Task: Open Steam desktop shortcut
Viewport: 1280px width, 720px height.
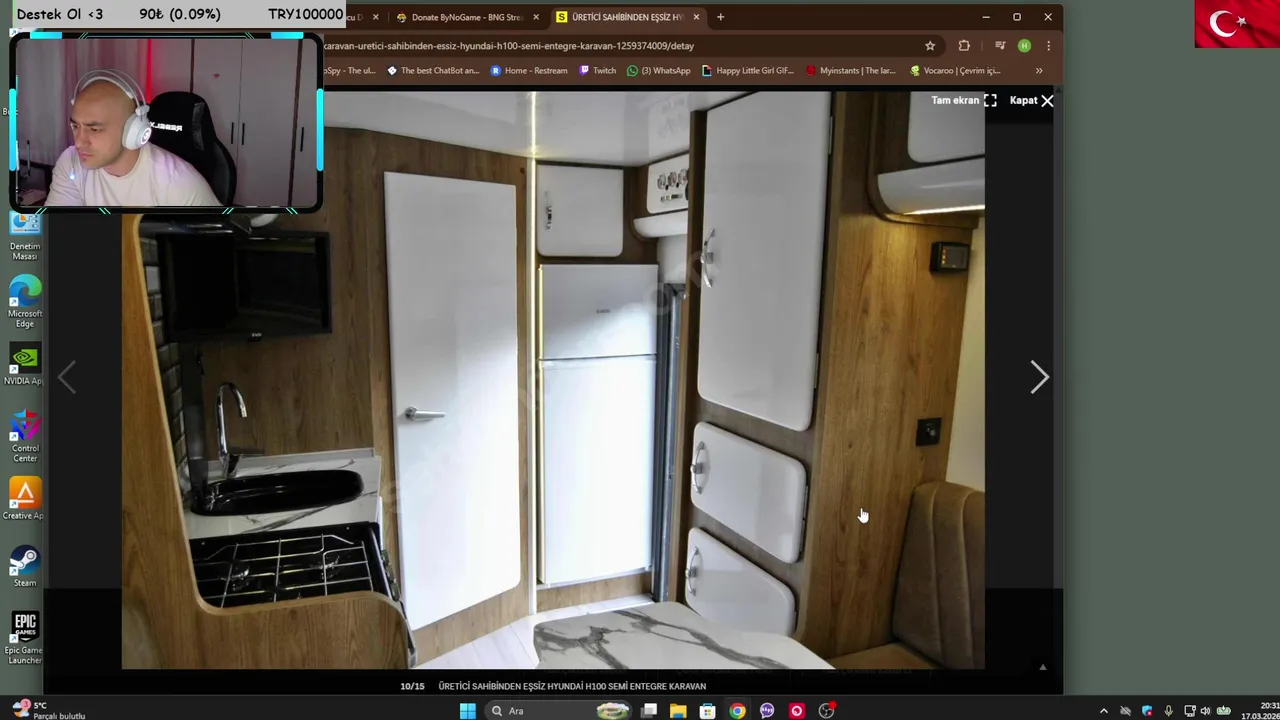Action: click(x=25, y=567)
